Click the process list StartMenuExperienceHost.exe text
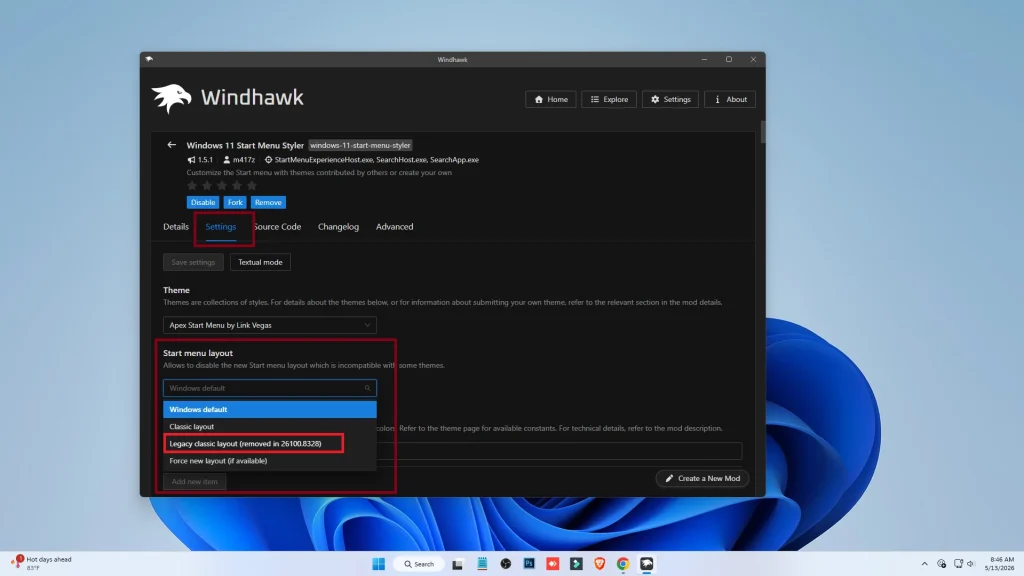Viewport: 1024px width, 576px height. point(324,159)
